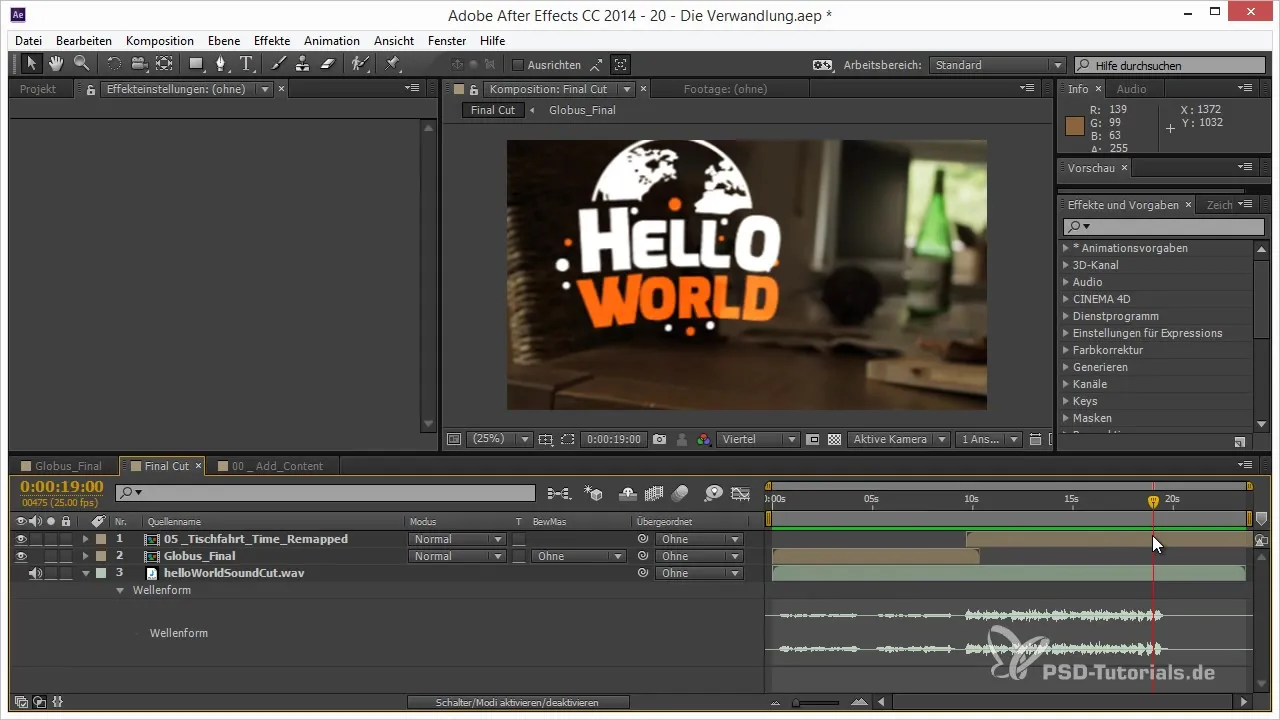Click the Hilfe durchsuchen search field
The image size is (1280, 720).
click(x=1168, y=65)
